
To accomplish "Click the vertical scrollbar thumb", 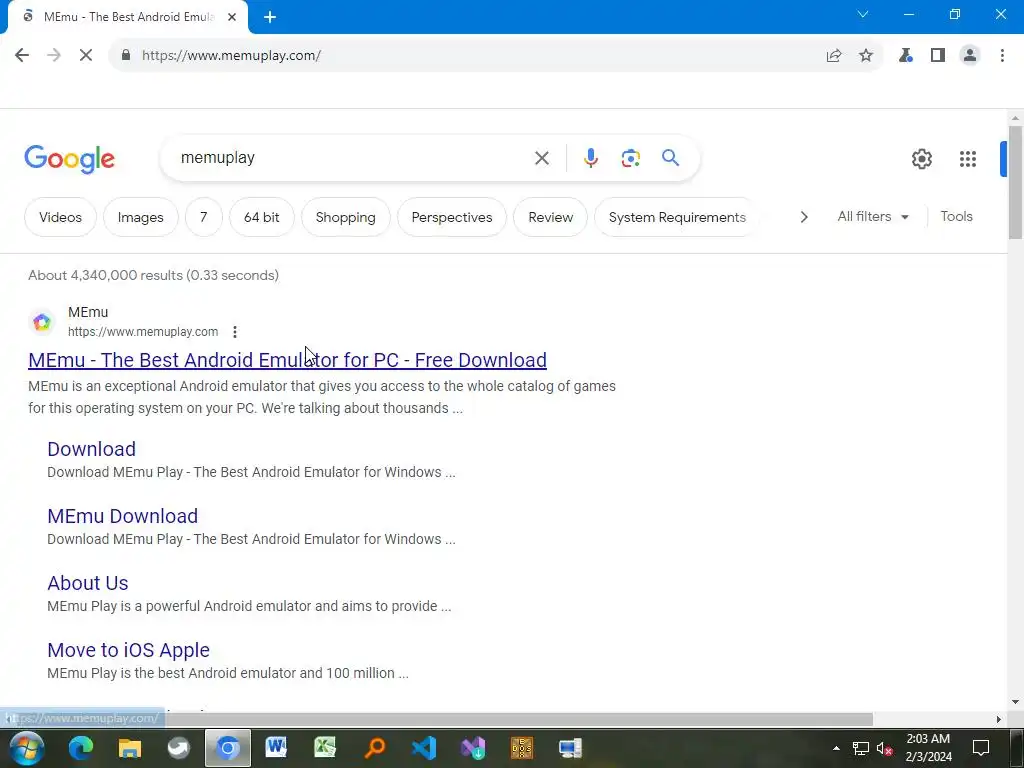I will coord(1015,183).
